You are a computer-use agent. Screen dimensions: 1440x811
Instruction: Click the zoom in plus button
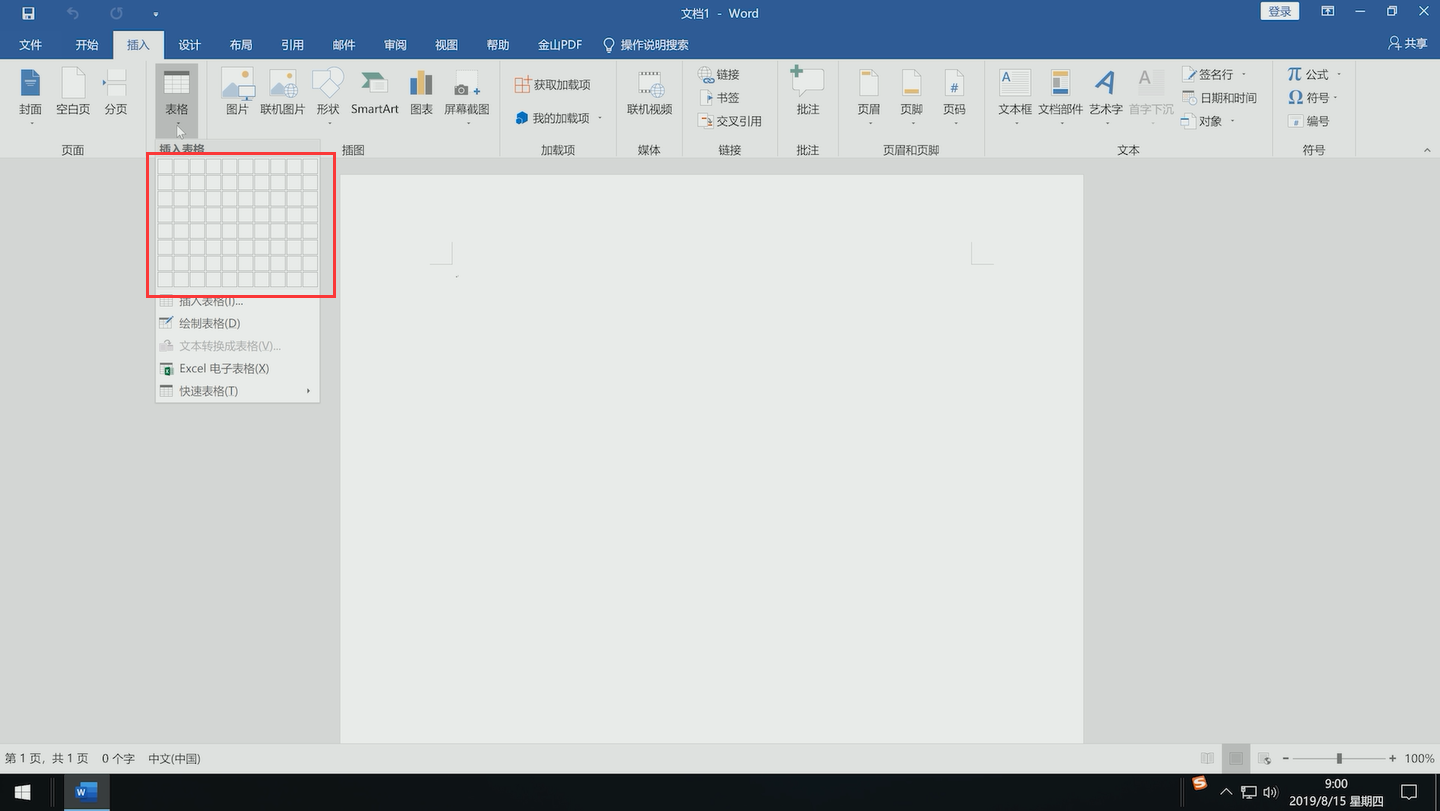[x=1393, y=759]
